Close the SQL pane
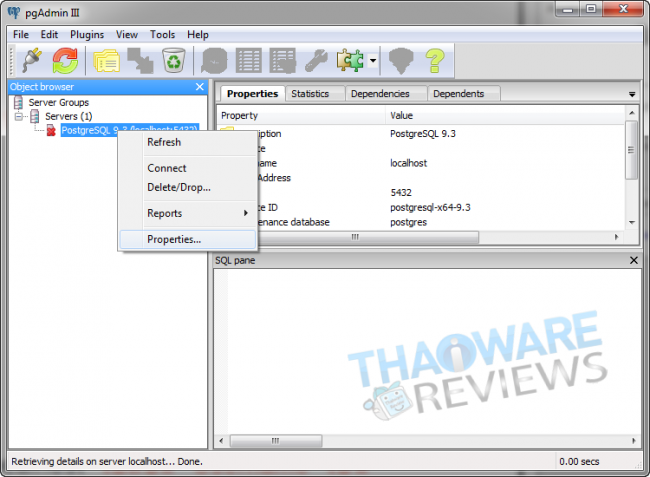Screen dimensions: 650x477 633,260
